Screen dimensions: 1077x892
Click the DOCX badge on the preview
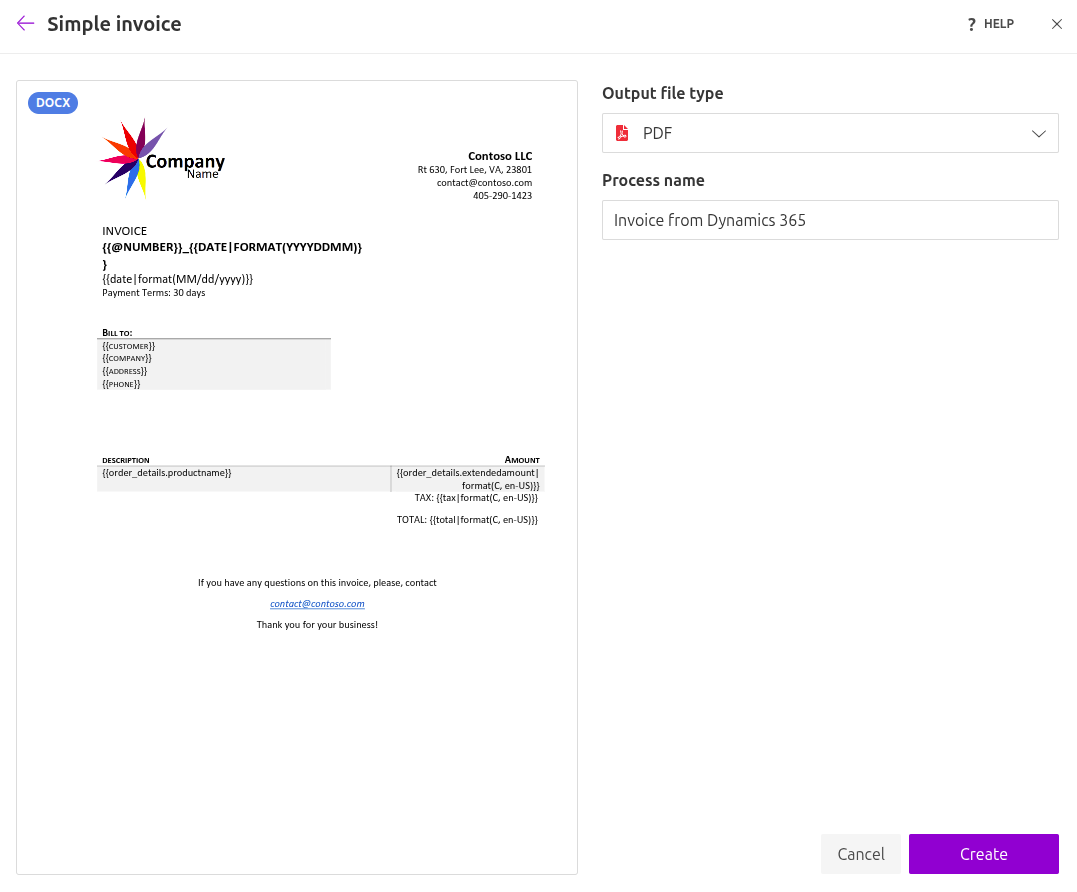pyautogui.click(x=53, y=103)
